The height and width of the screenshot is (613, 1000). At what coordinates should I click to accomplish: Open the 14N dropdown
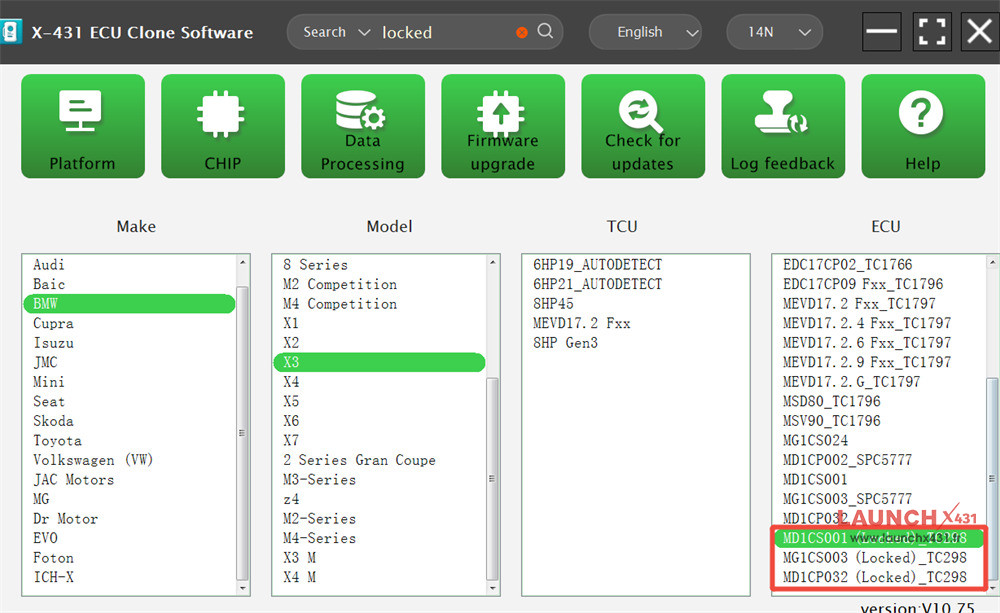coord(774,32)
